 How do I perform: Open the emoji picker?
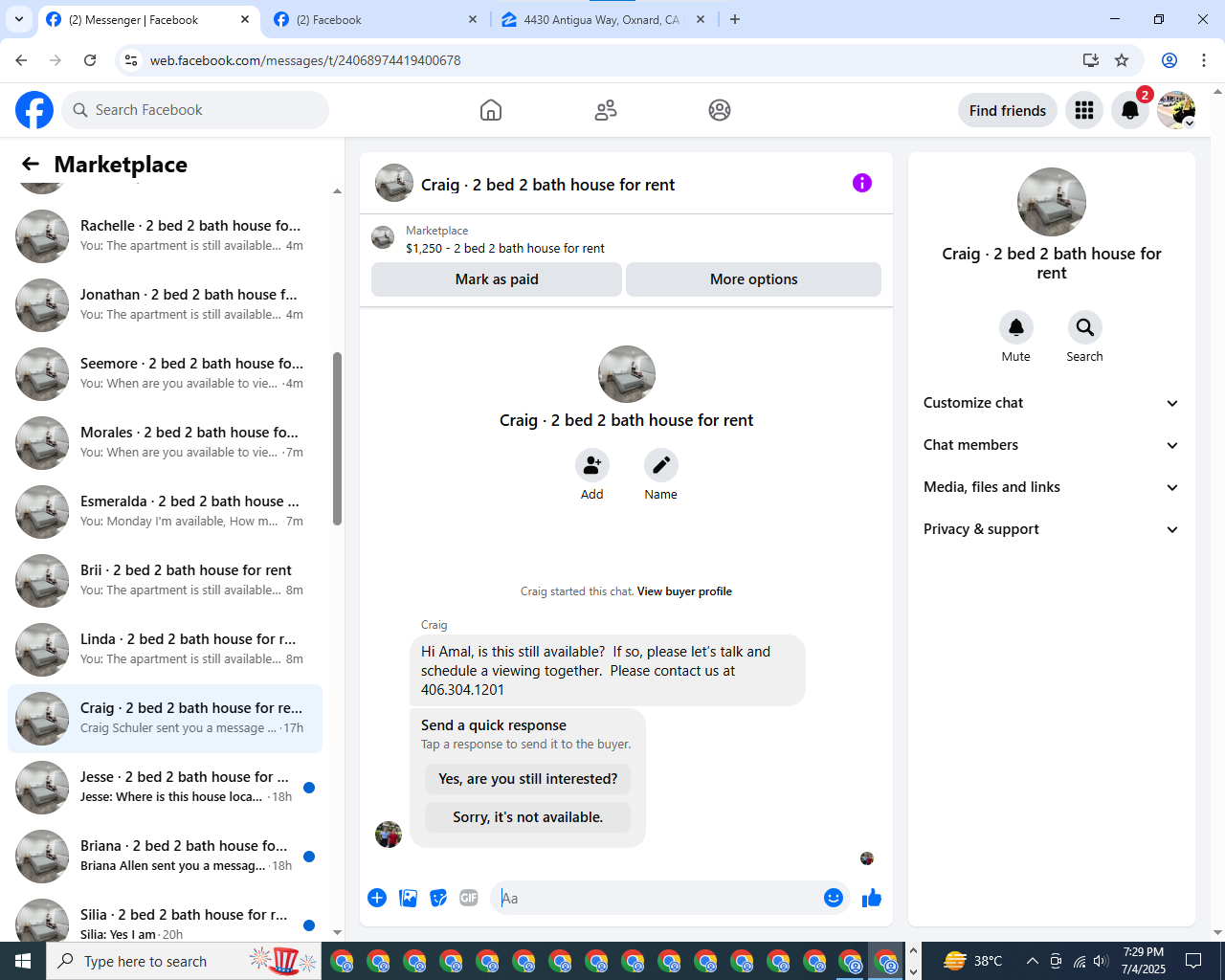[x=834, y=898]
